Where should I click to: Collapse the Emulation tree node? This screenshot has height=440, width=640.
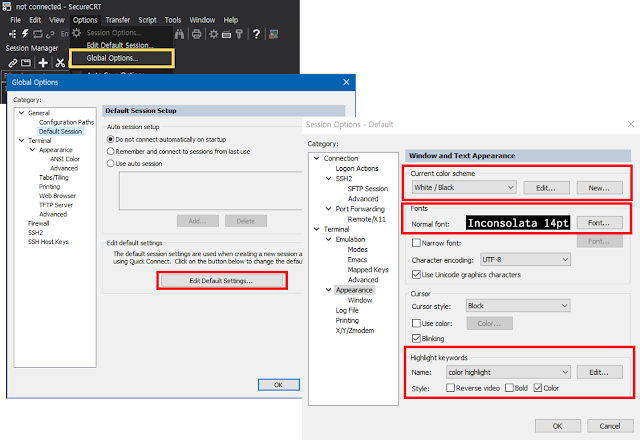[x=328, y=239]
